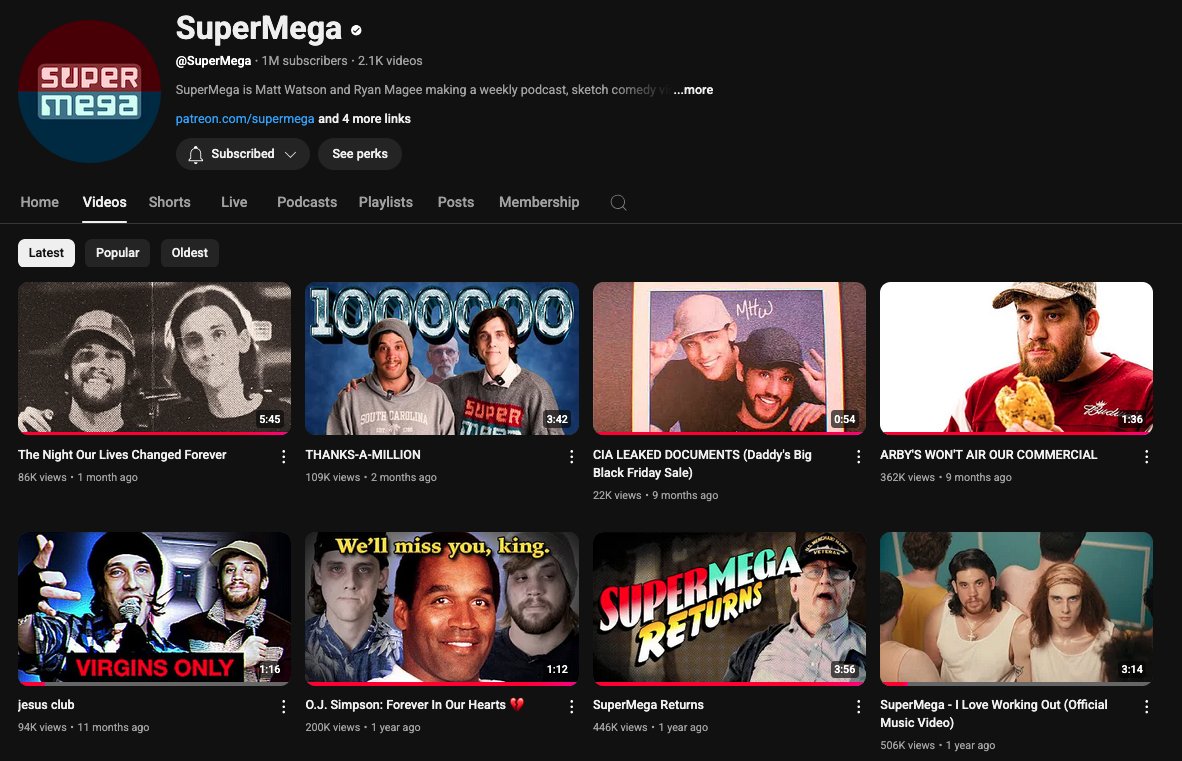Play the We'll miss you, king thumbnail
Screen dimensions: 1182x761
click(x=442, y=607)
